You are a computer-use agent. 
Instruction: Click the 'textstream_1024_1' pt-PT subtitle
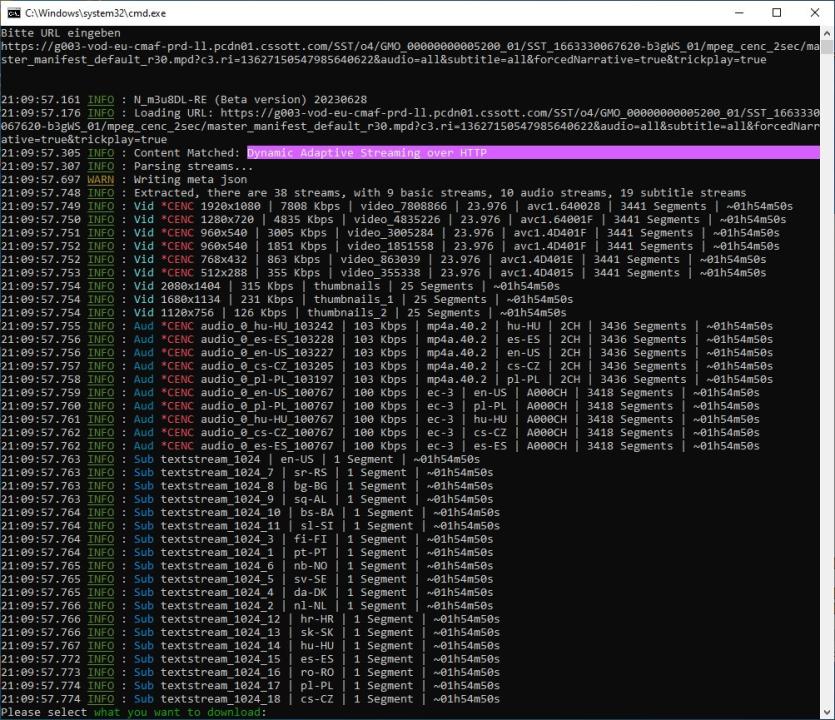click(x=247, y=552)
